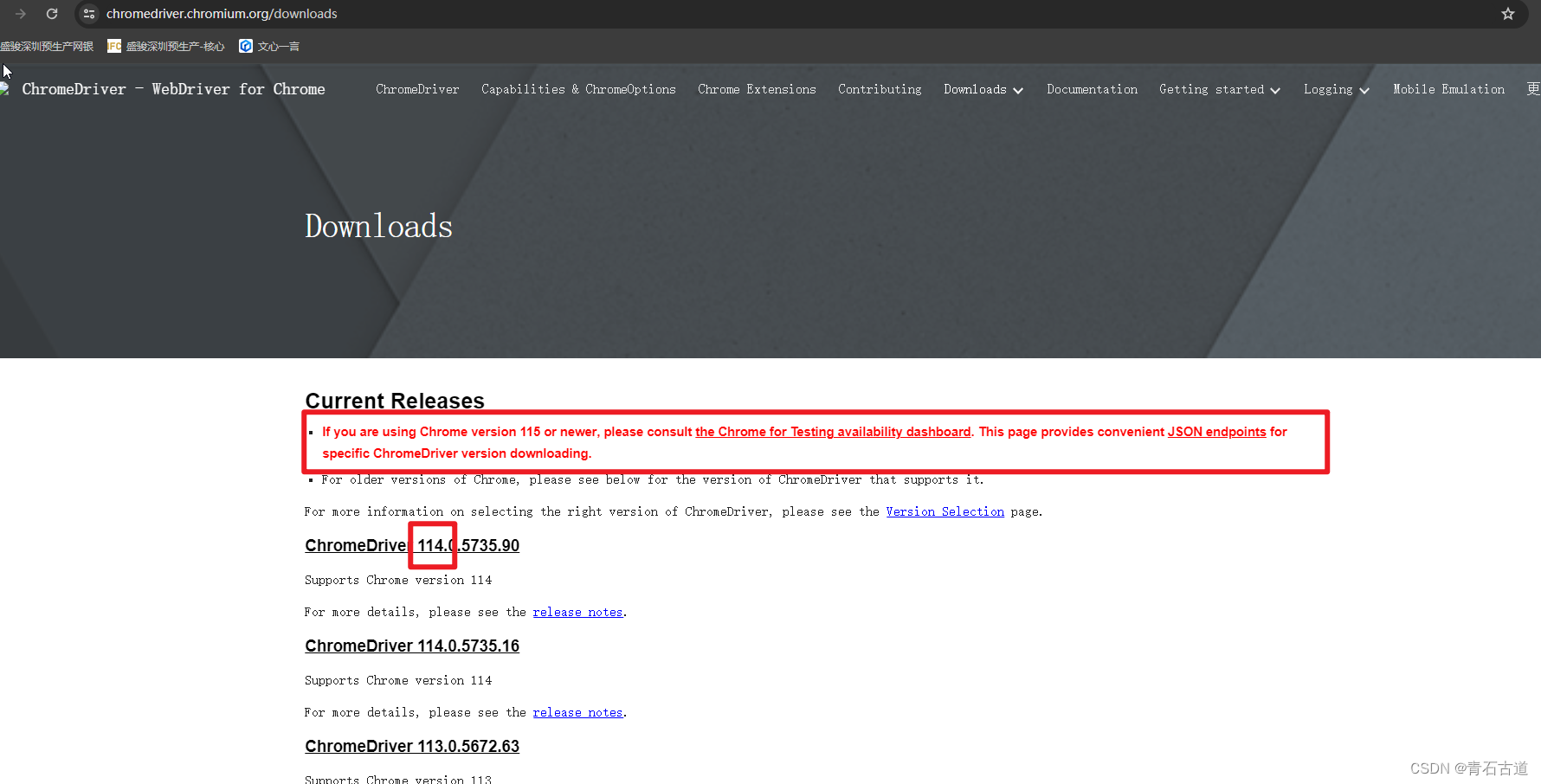Reload the page with refresh icon
The image size is (1541, 784).
tap(52, 14)
